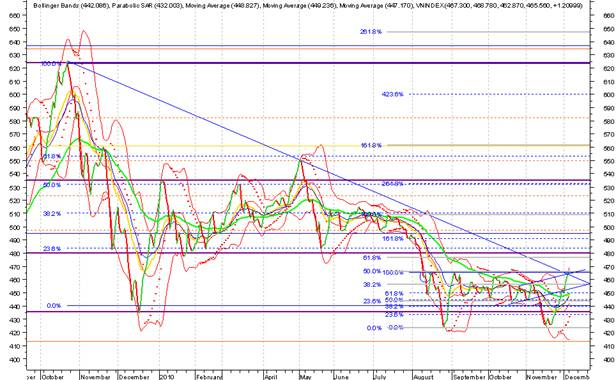
Task: Select the July month marker
Action: pyautogui.click(x=380, y=377)
